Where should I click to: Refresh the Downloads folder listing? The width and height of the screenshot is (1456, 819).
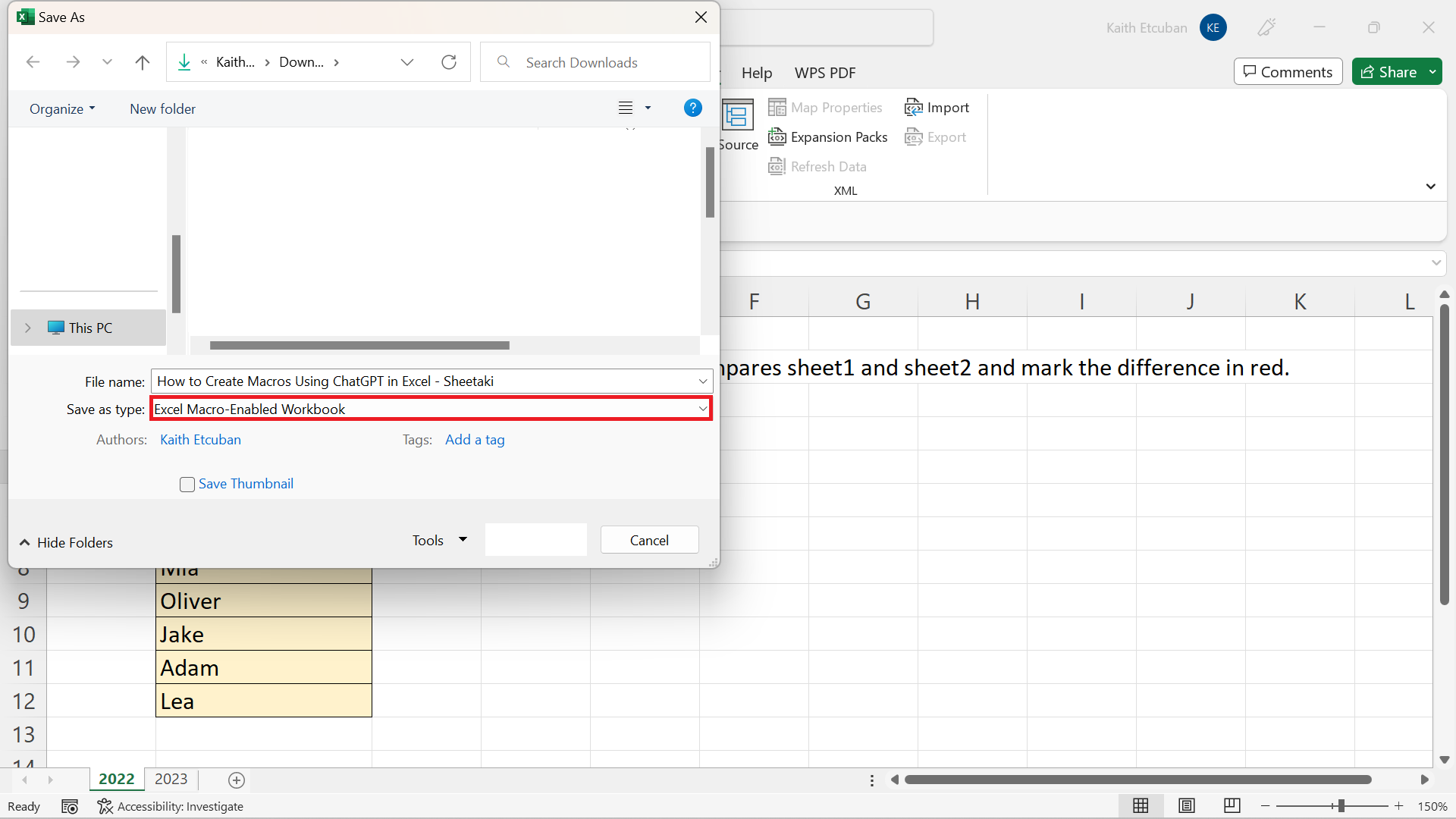[x=449, y=62]
